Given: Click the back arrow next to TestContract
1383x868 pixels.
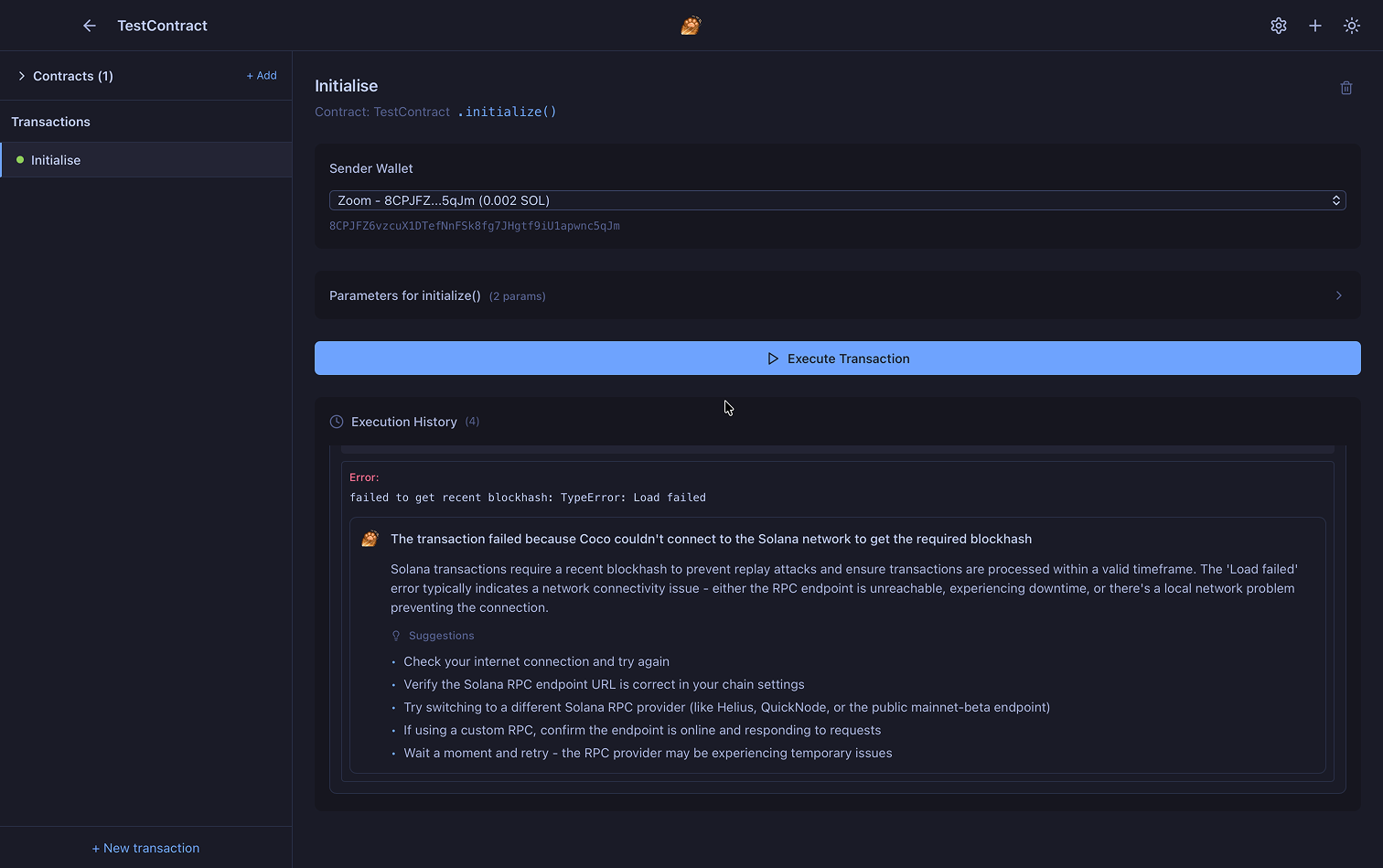Looking at the screenshot, I should [90, 26].
